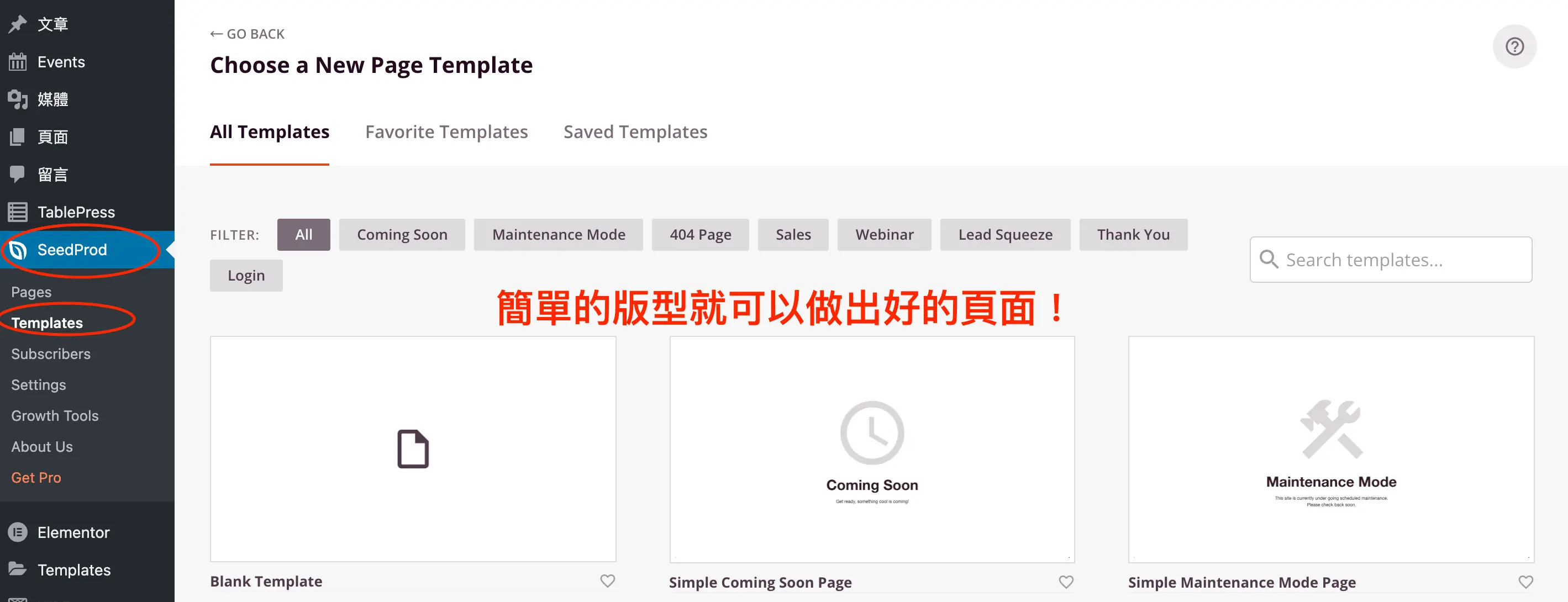Favorite the Blank Template with heart
The image size is (1568, 602).
[x=607, y=580]
